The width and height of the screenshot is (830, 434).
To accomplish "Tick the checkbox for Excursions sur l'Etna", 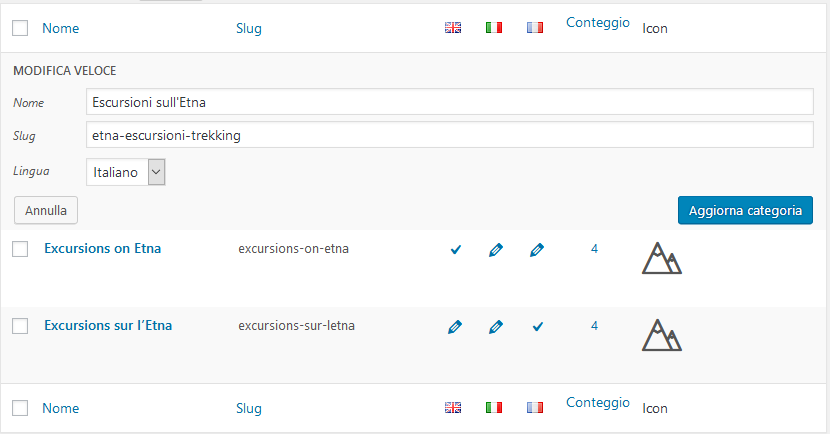I will (x=20, y=326).
